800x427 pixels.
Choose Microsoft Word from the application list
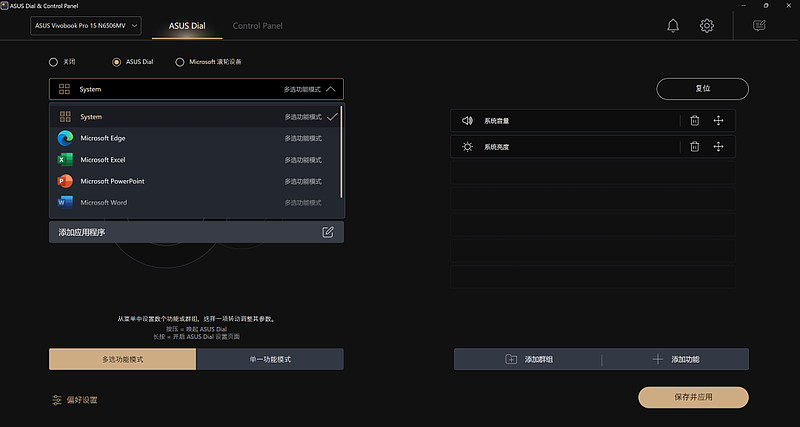pos(195,203)
